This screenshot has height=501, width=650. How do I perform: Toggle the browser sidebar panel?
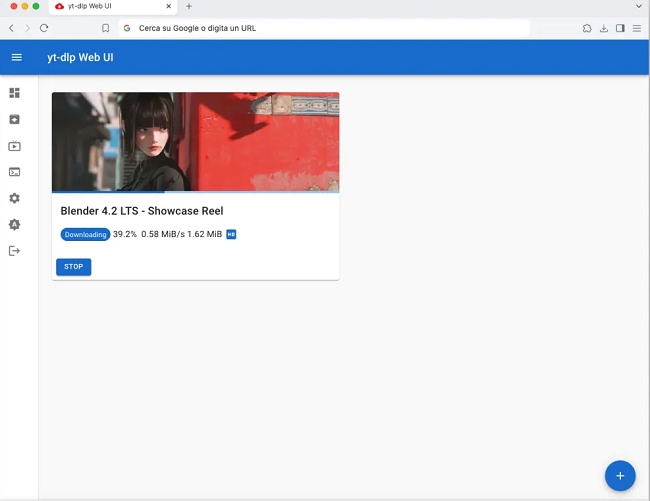[x=620, y=28]
